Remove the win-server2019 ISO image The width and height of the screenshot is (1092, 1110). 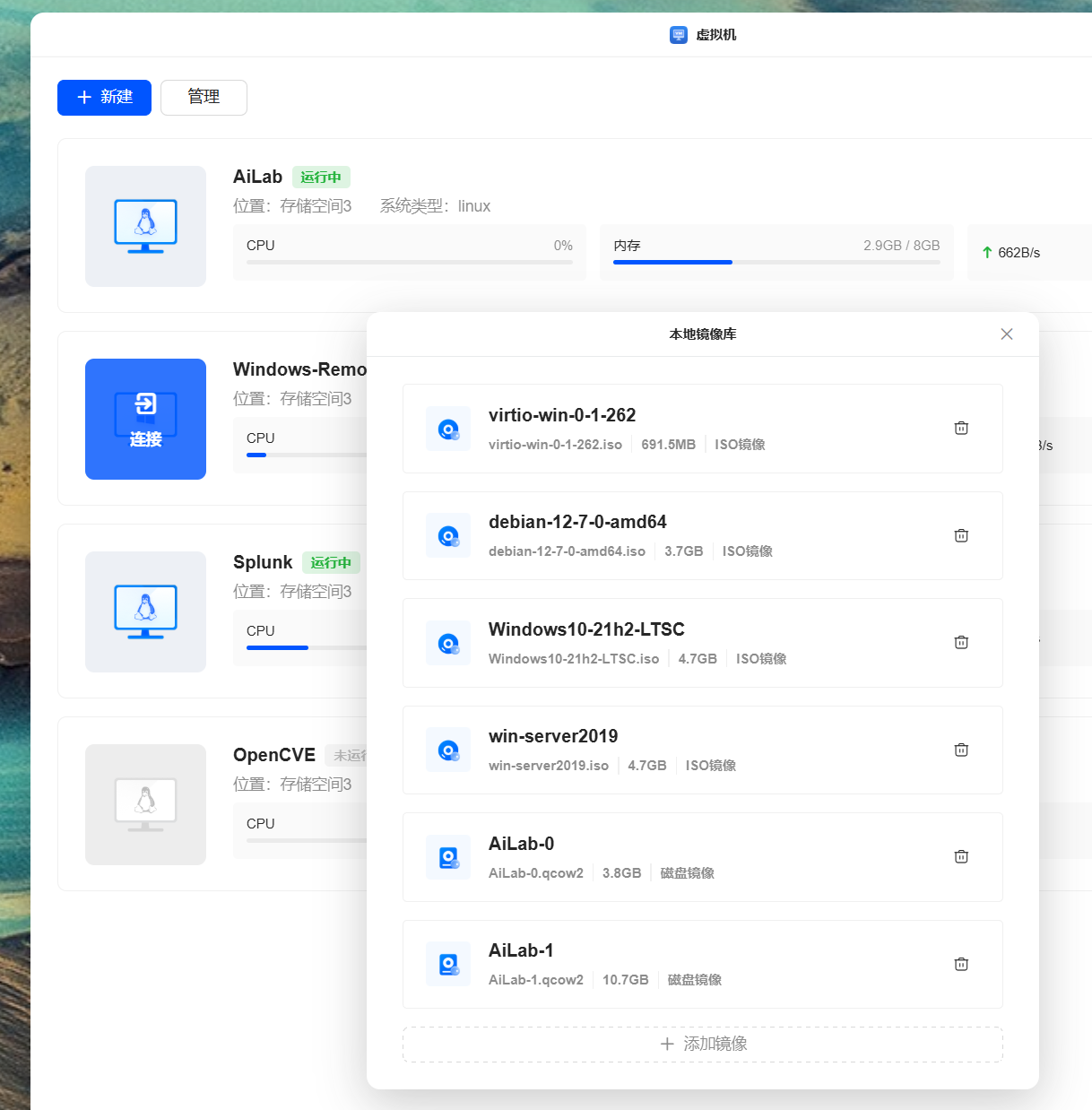961,750
